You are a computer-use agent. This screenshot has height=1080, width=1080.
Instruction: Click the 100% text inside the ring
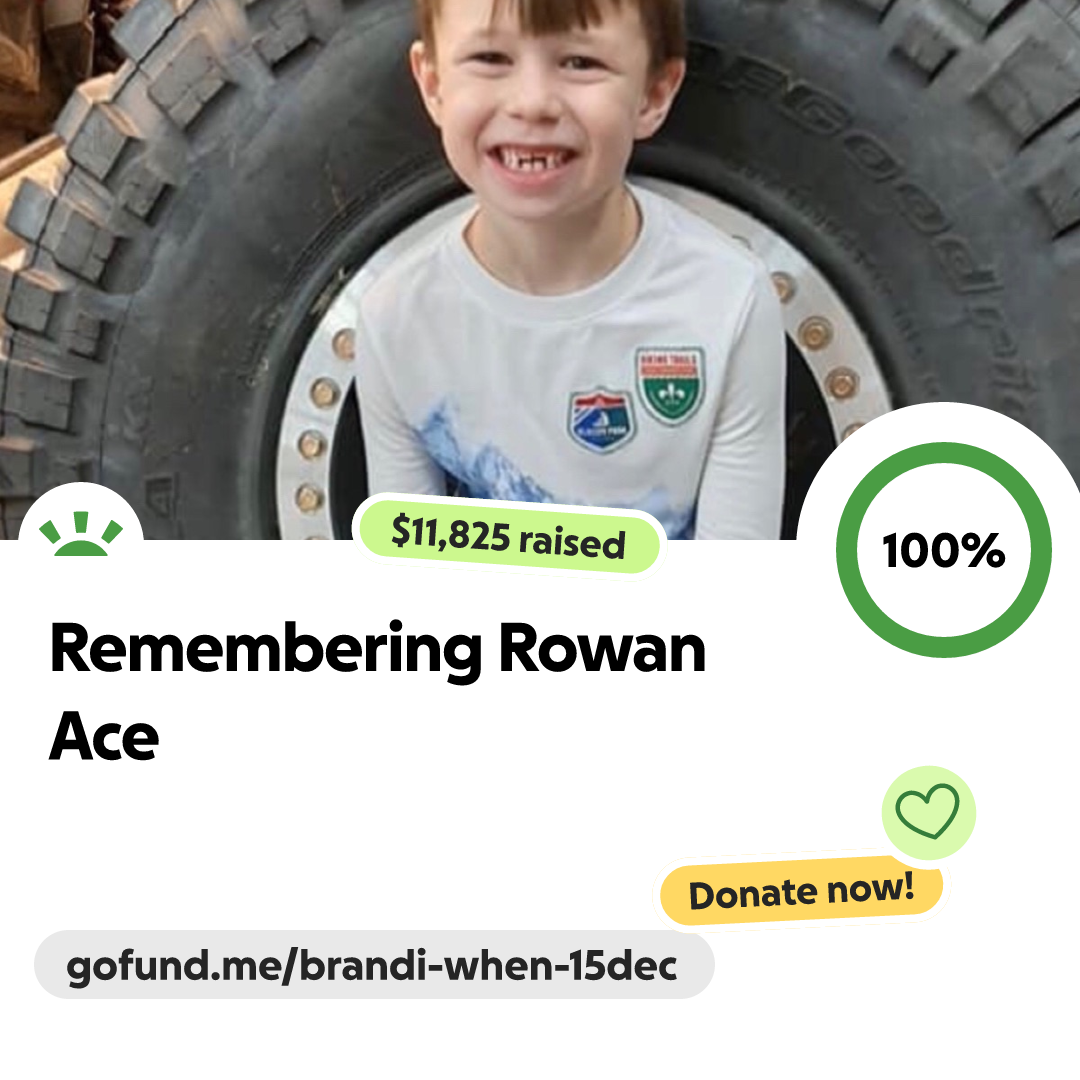944,550
